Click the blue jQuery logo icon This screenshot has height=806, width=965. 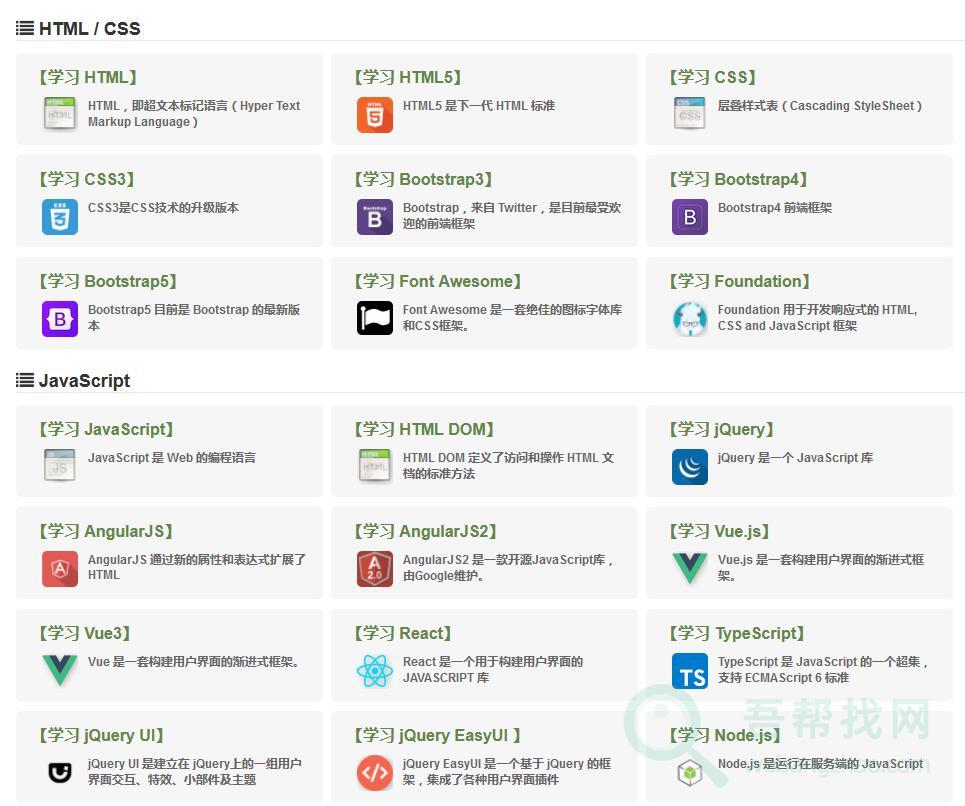(690, 467)
